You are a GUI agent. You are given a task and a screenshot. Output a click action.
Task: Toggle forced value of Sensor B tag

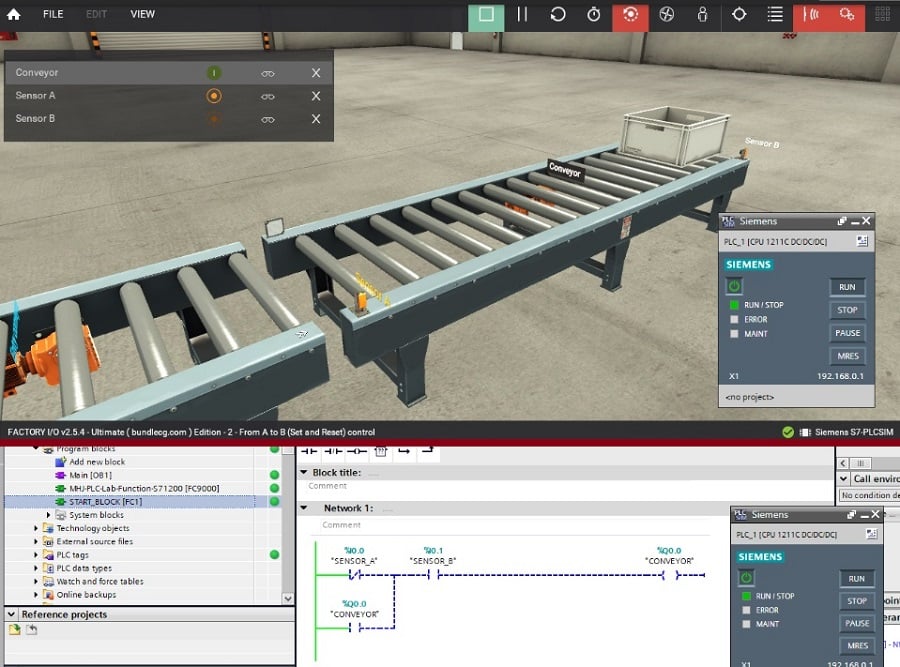pos(214,119)
